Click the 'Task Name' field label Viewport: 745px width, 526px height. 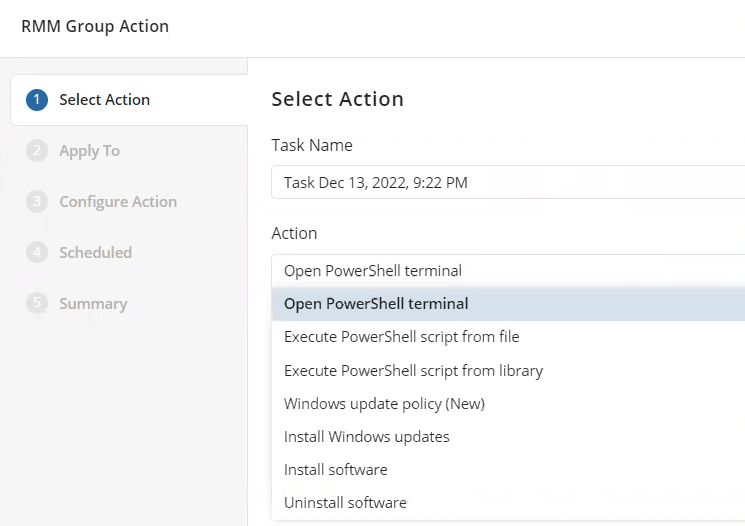click(312, 145)
